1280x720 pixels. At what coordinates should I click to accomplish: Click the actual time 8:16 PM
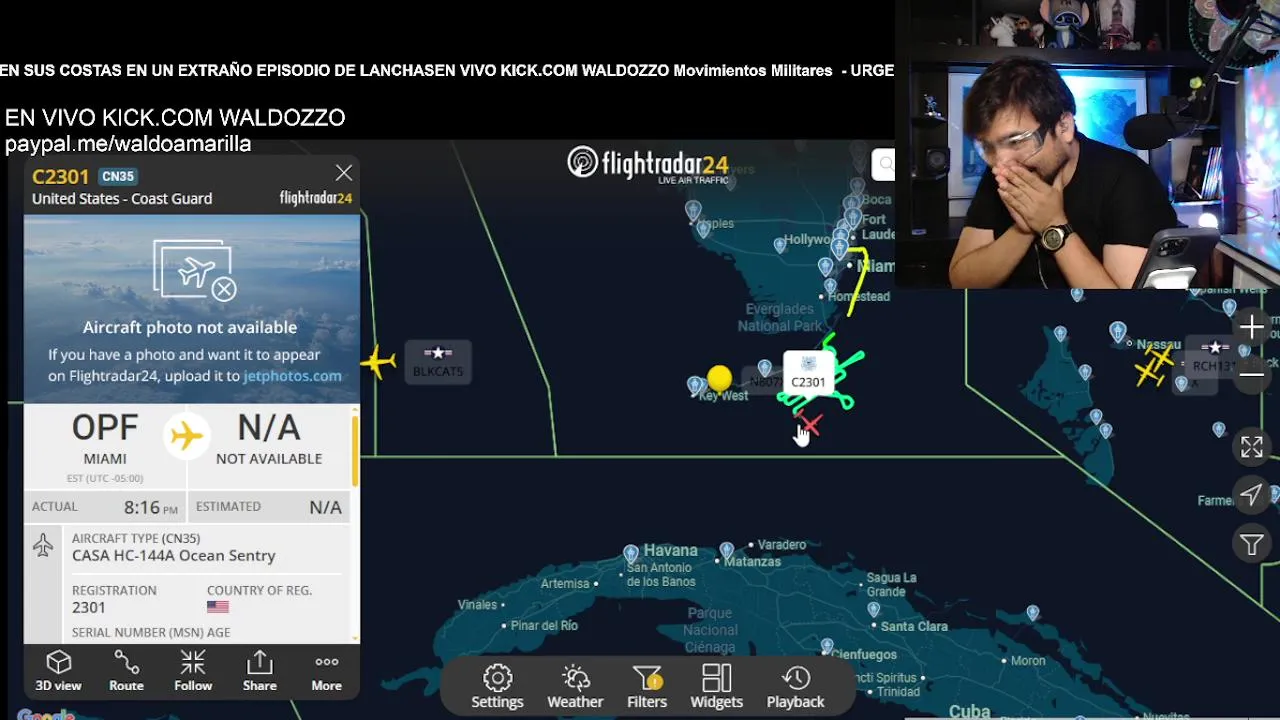(151, 507)
